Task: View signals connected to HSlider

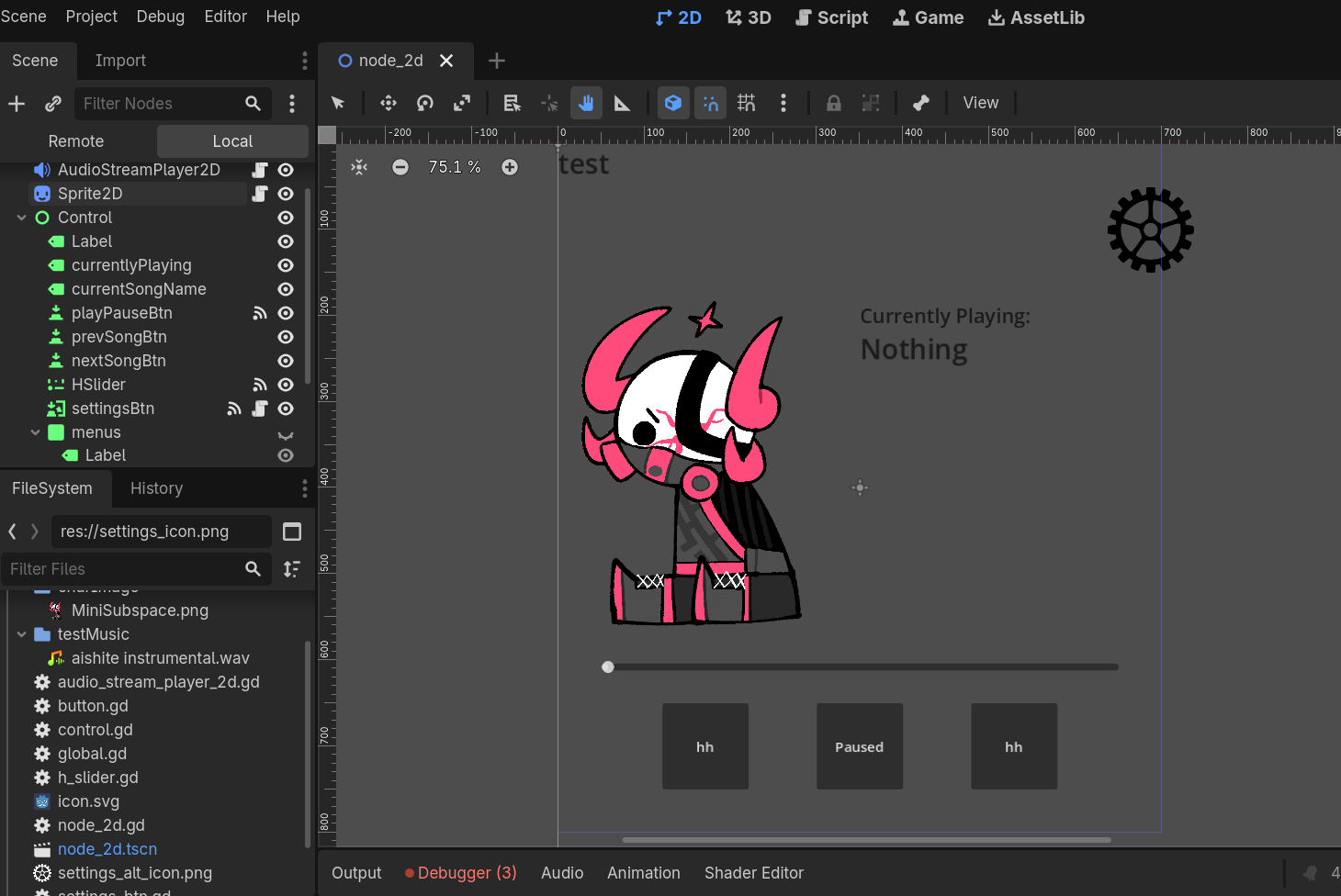Action: (x=260, y=385)
